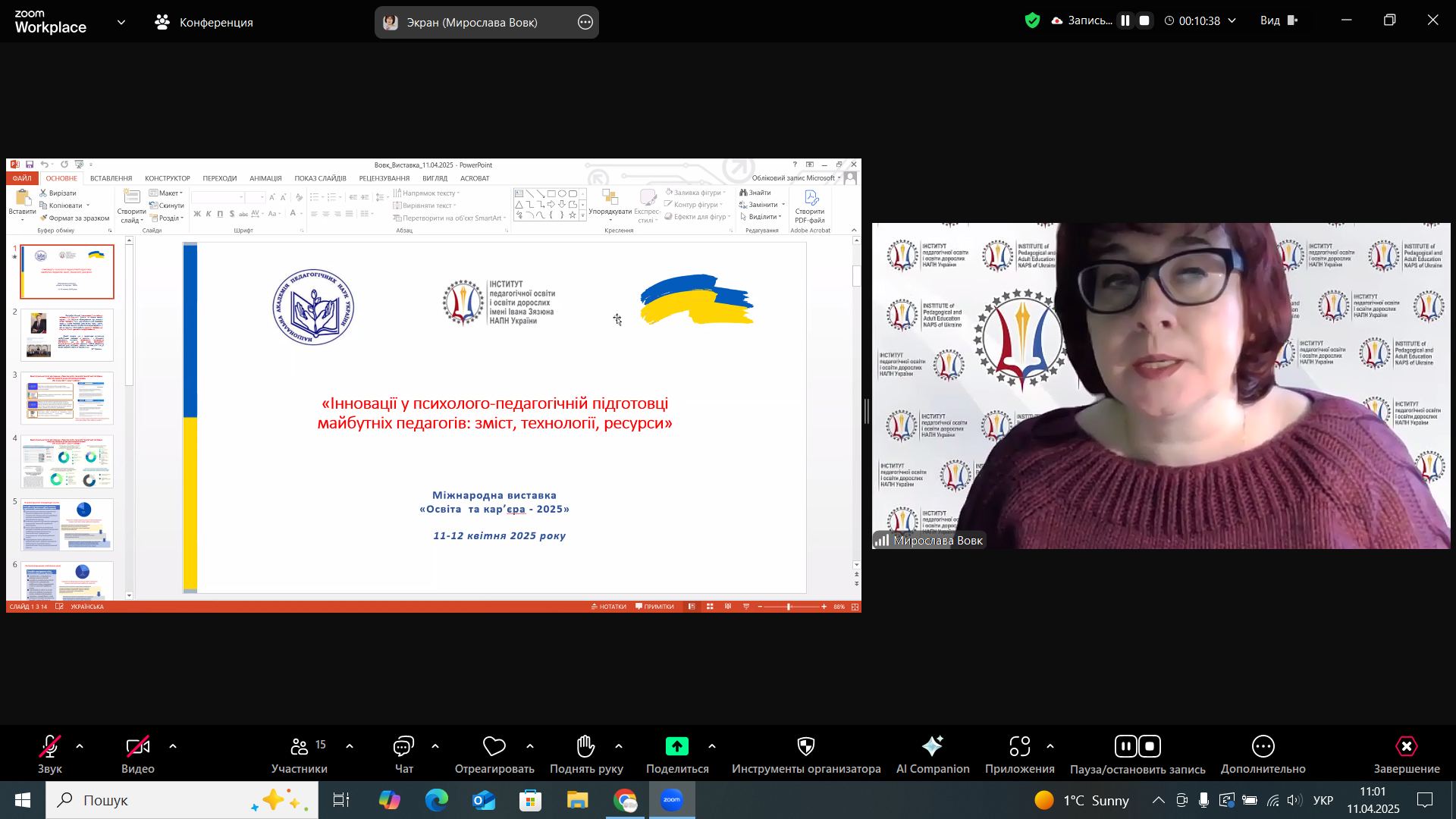Open the Участники participants panel

click(300, 755)
